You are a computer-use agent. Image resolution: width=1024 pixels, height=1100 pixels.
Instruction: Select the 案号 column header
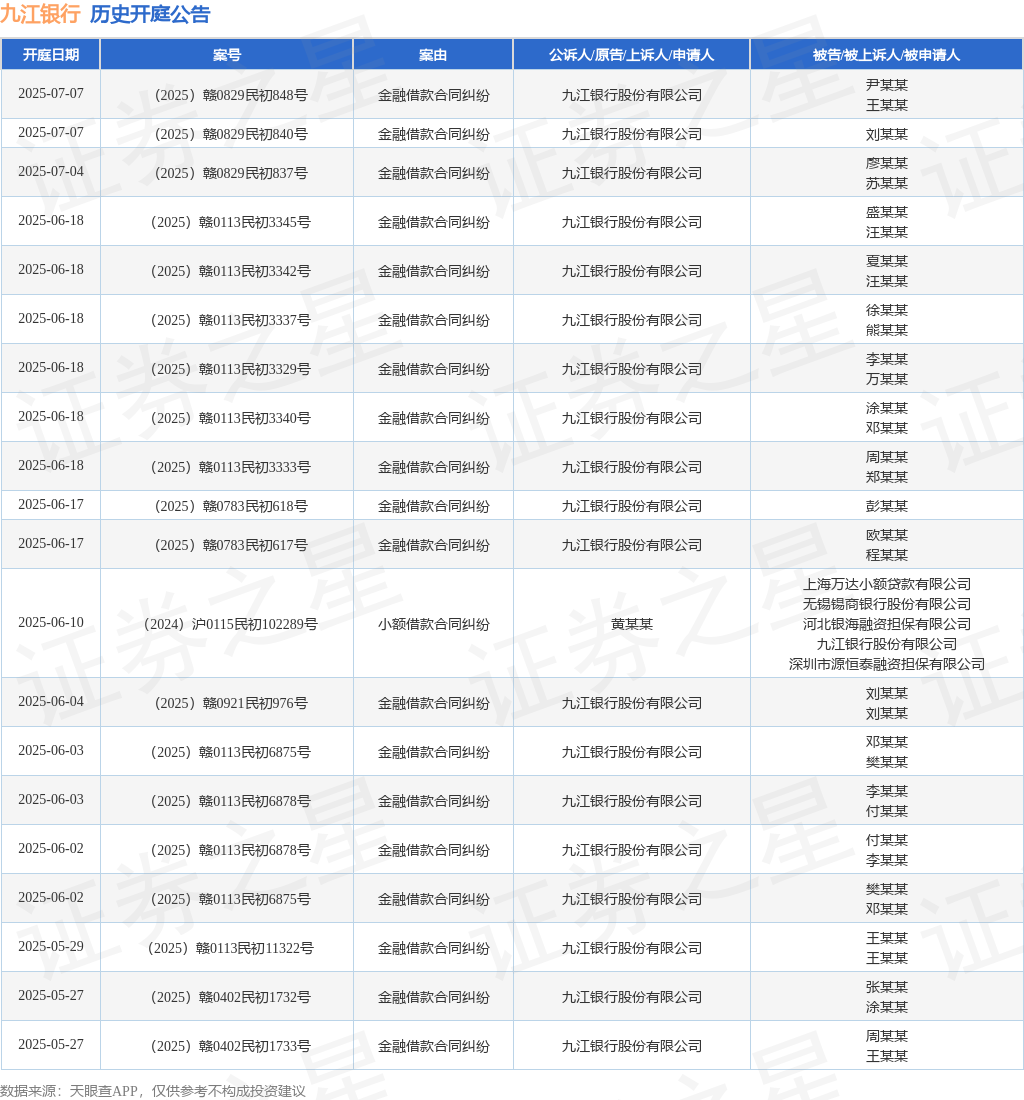(x=227, y=55)
